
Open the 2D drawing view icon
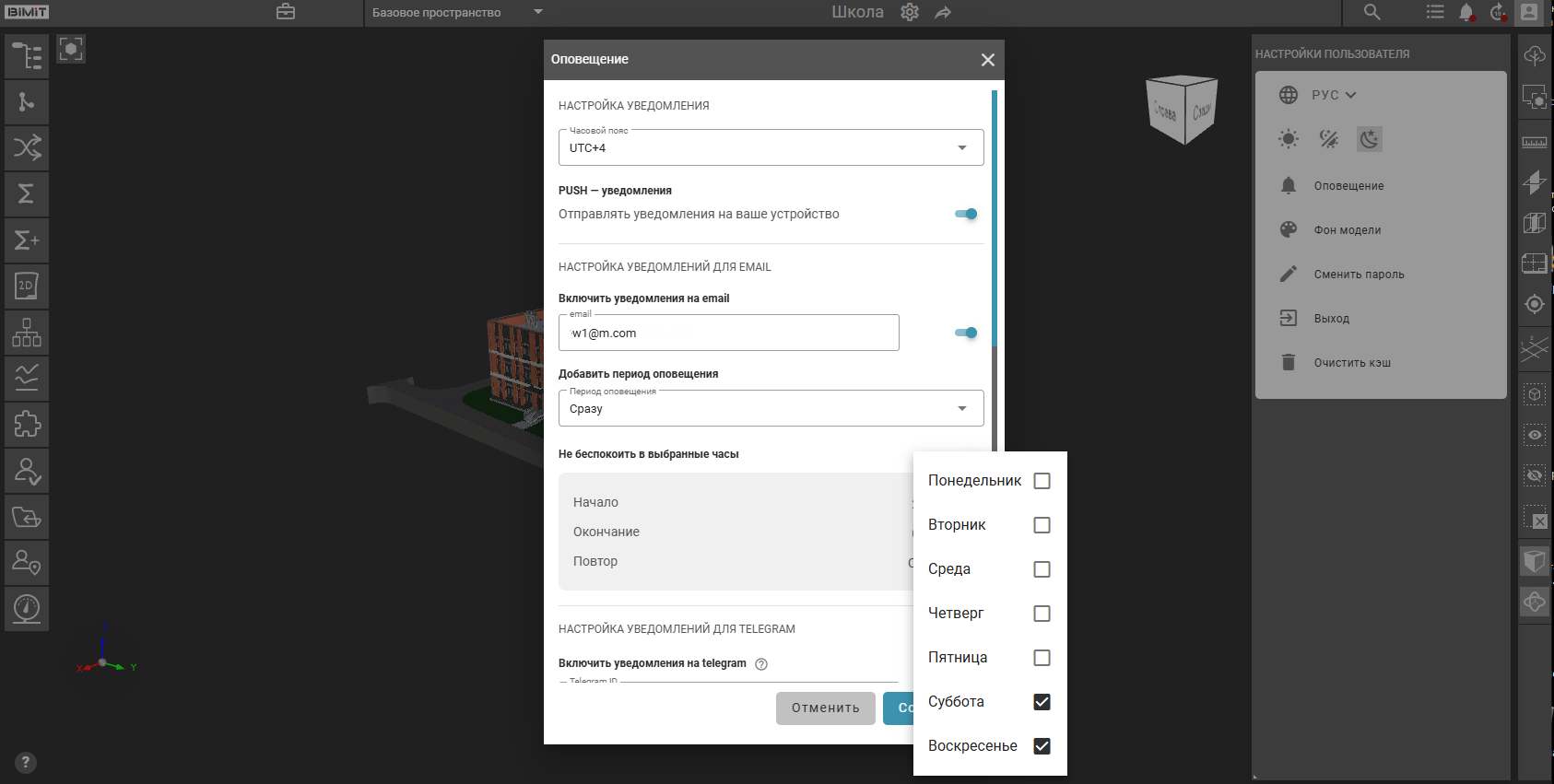tap(27, 287)
